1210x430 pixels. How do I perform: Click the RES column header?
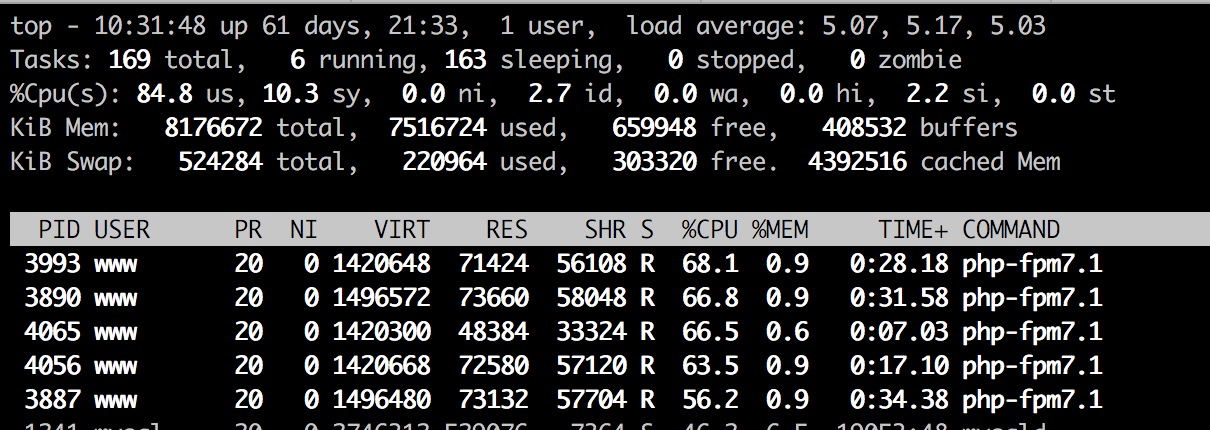pyautogui.click(x=506, y=230)
